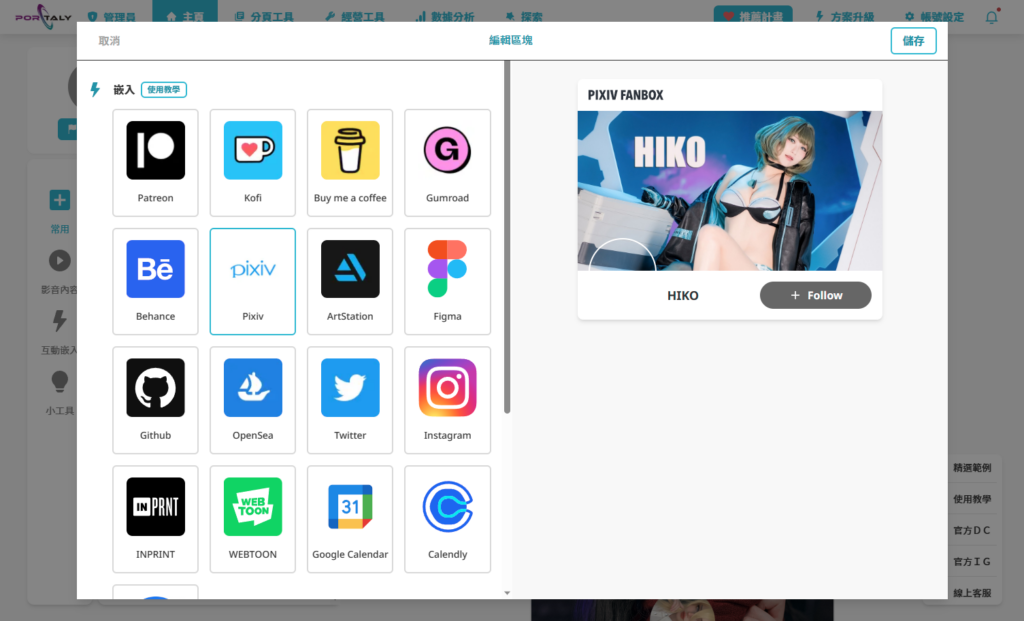Open the 經營工具 menu
The image size is (1024, 621).
click(355, 16)
